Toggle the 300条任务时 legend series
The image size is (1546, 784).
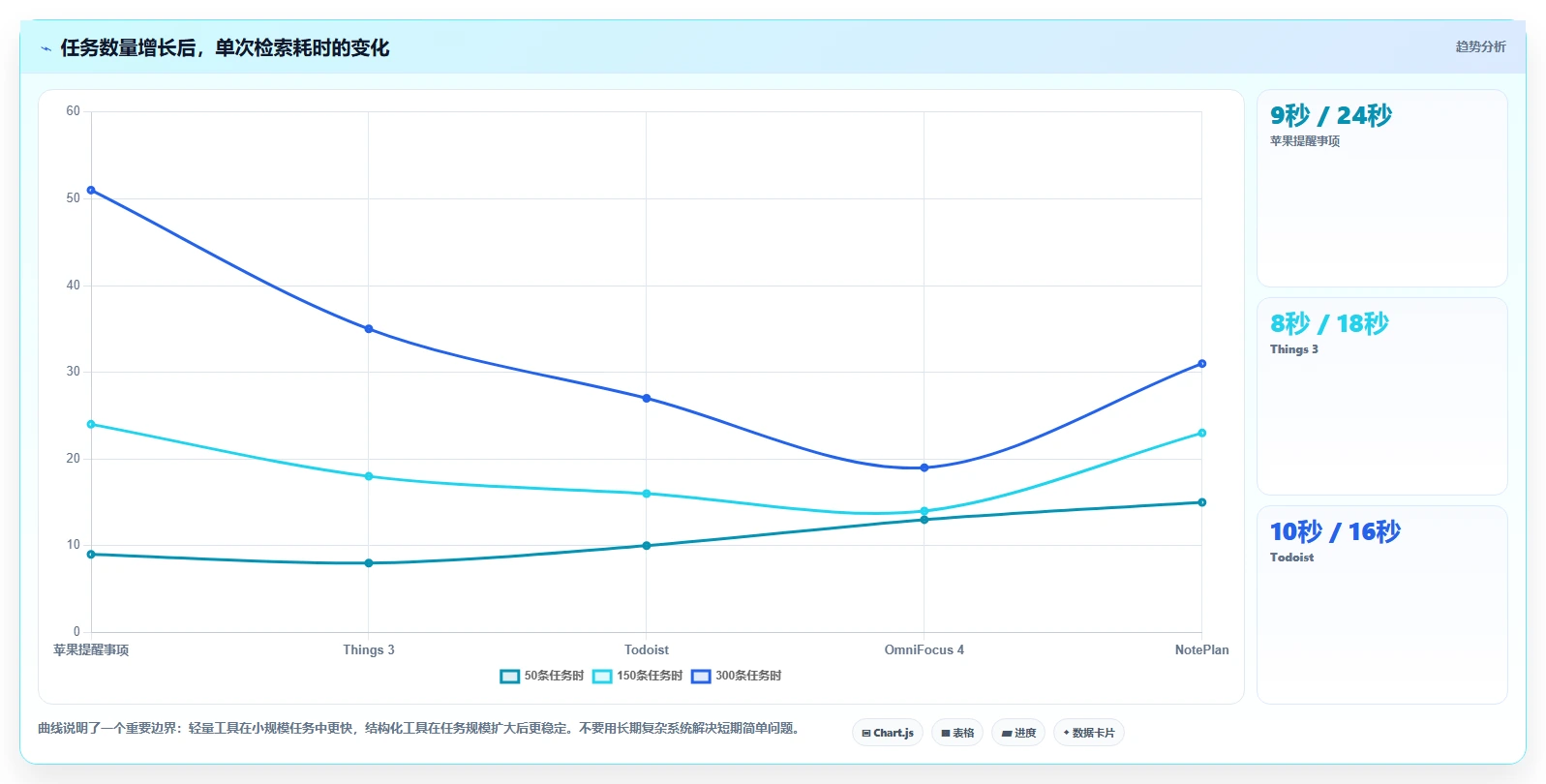point(737,676)
